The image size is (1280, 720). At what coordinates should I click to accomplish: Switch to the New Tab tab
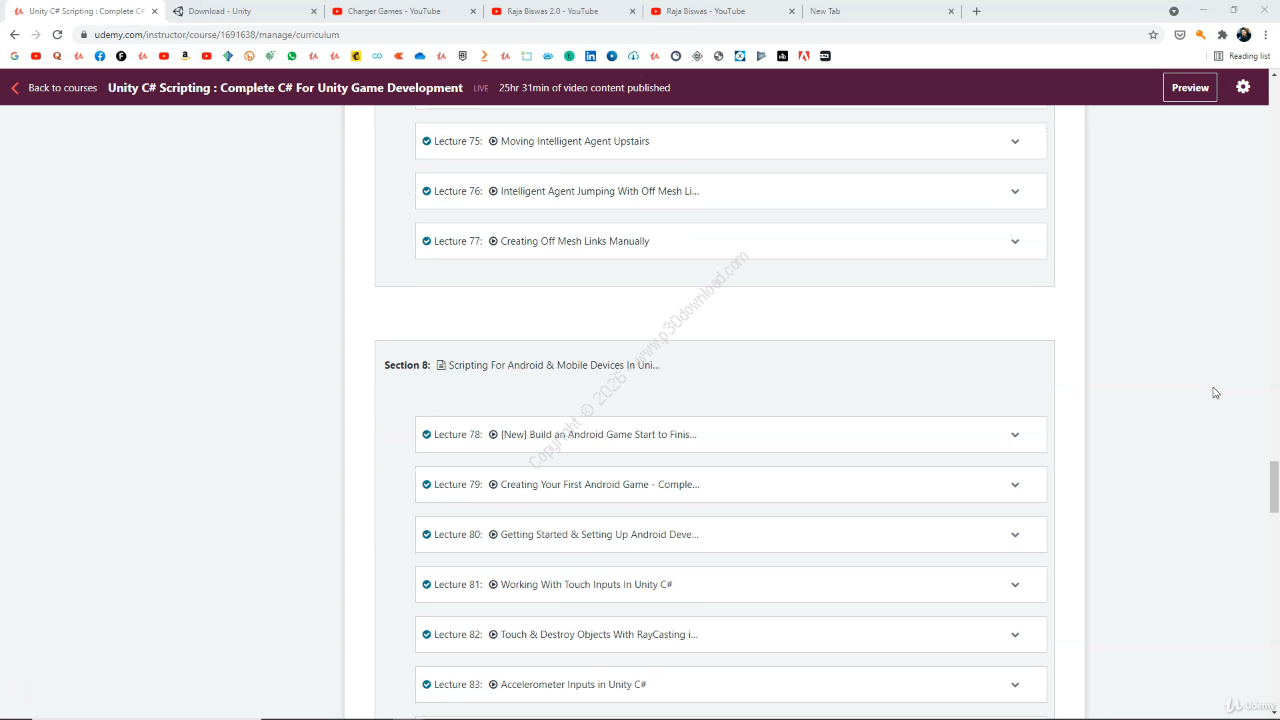881,11
